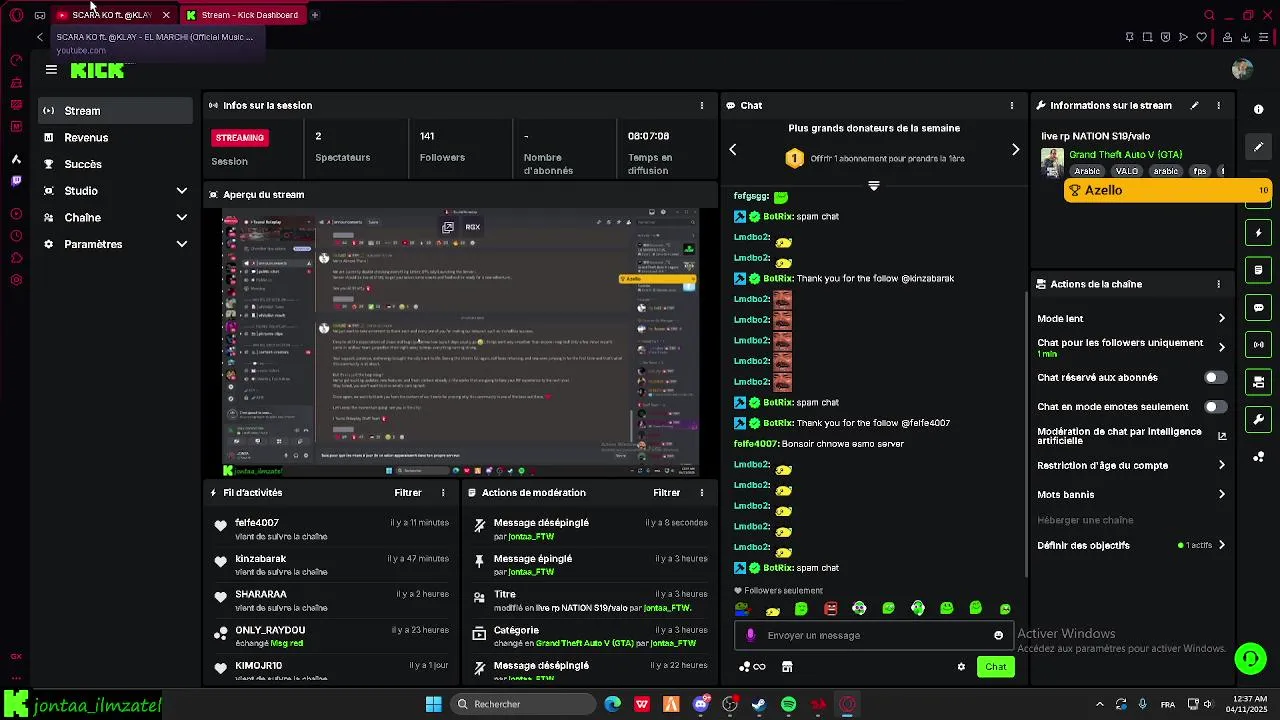1280x720 pixels.
Task: Go to next top donors slide
Action: click(1015, 150)
